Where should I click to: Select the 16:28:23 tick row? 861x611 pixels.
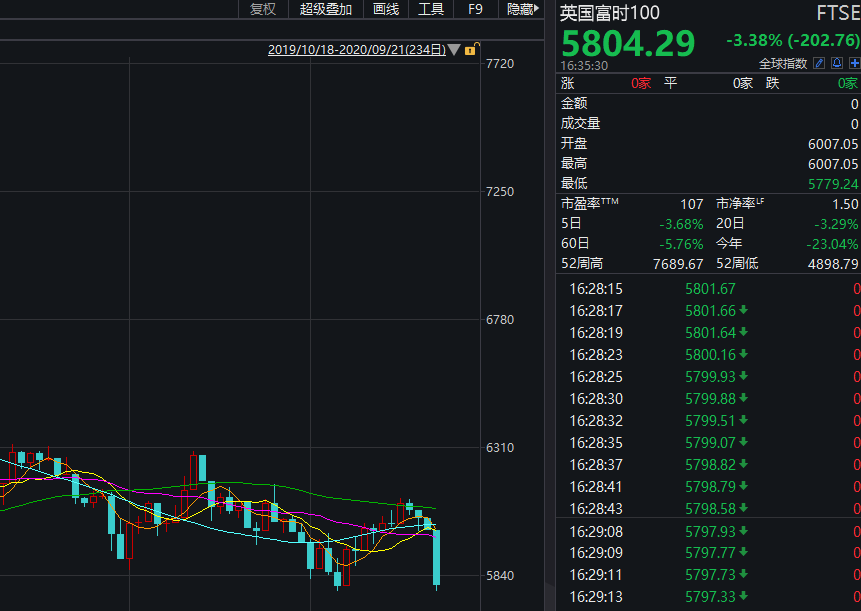(708, 355)
